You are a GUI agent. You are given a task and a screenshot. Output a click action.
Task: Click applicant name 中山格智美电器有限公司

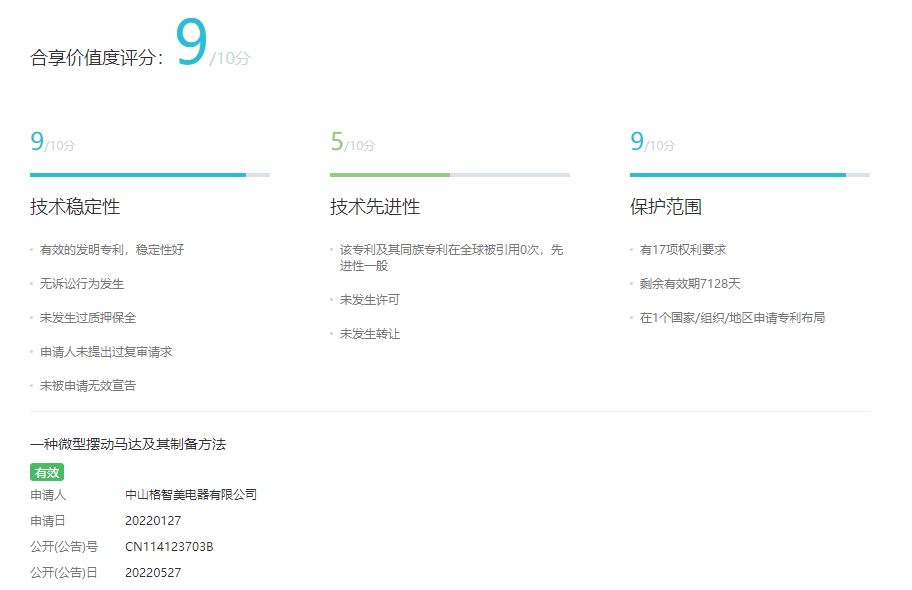tap(191, 494)
